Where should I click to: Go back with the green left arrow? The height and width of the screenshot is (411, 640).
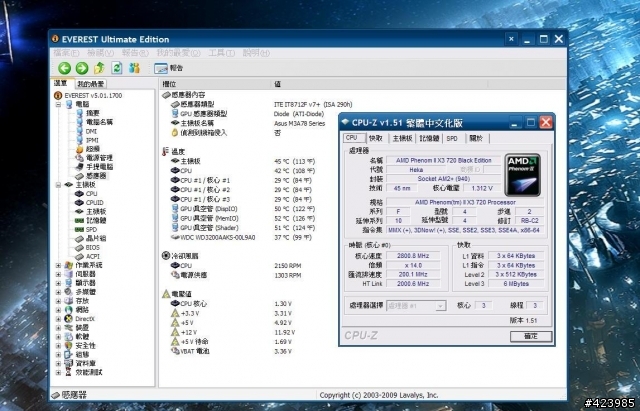pos(64,68)
